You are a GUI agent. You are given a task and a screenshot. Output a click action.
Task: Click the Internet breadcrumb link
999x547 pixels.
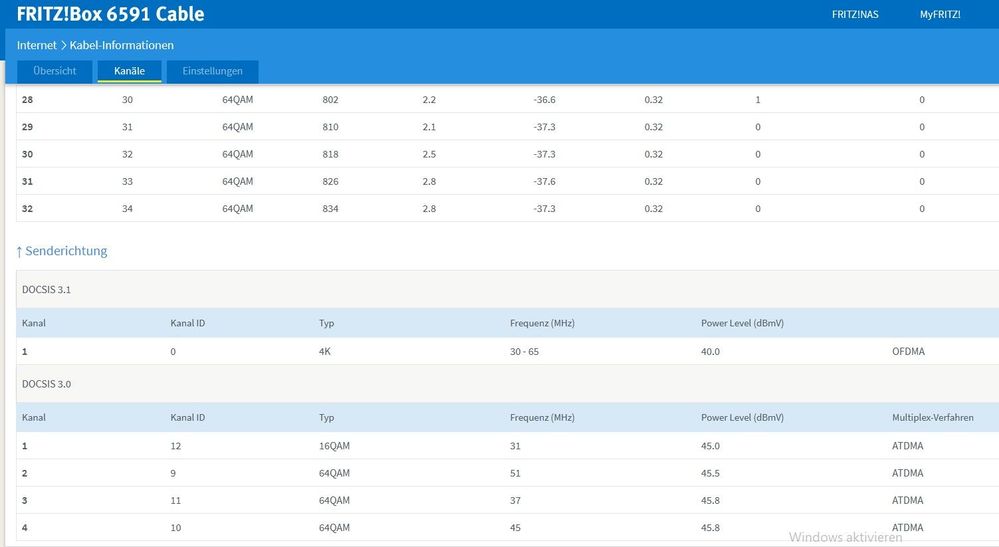point(37,45)
